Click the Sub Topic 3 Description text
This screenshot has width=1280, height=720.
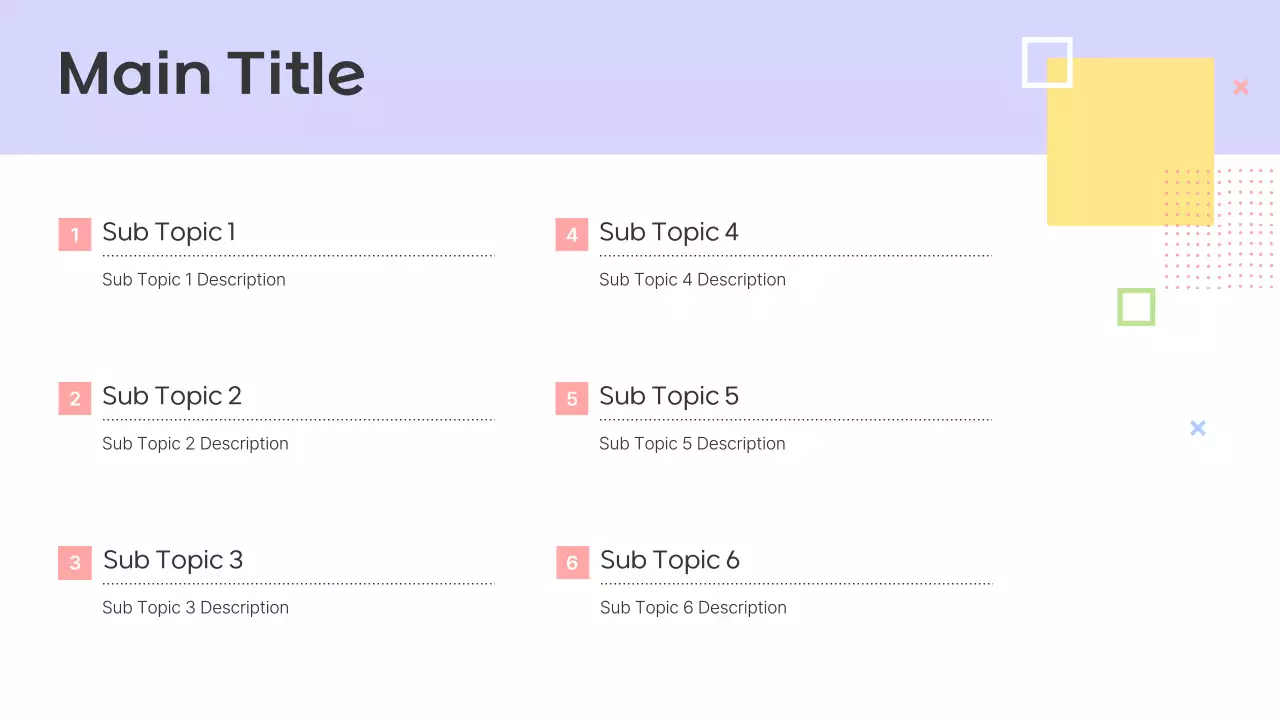195,608
